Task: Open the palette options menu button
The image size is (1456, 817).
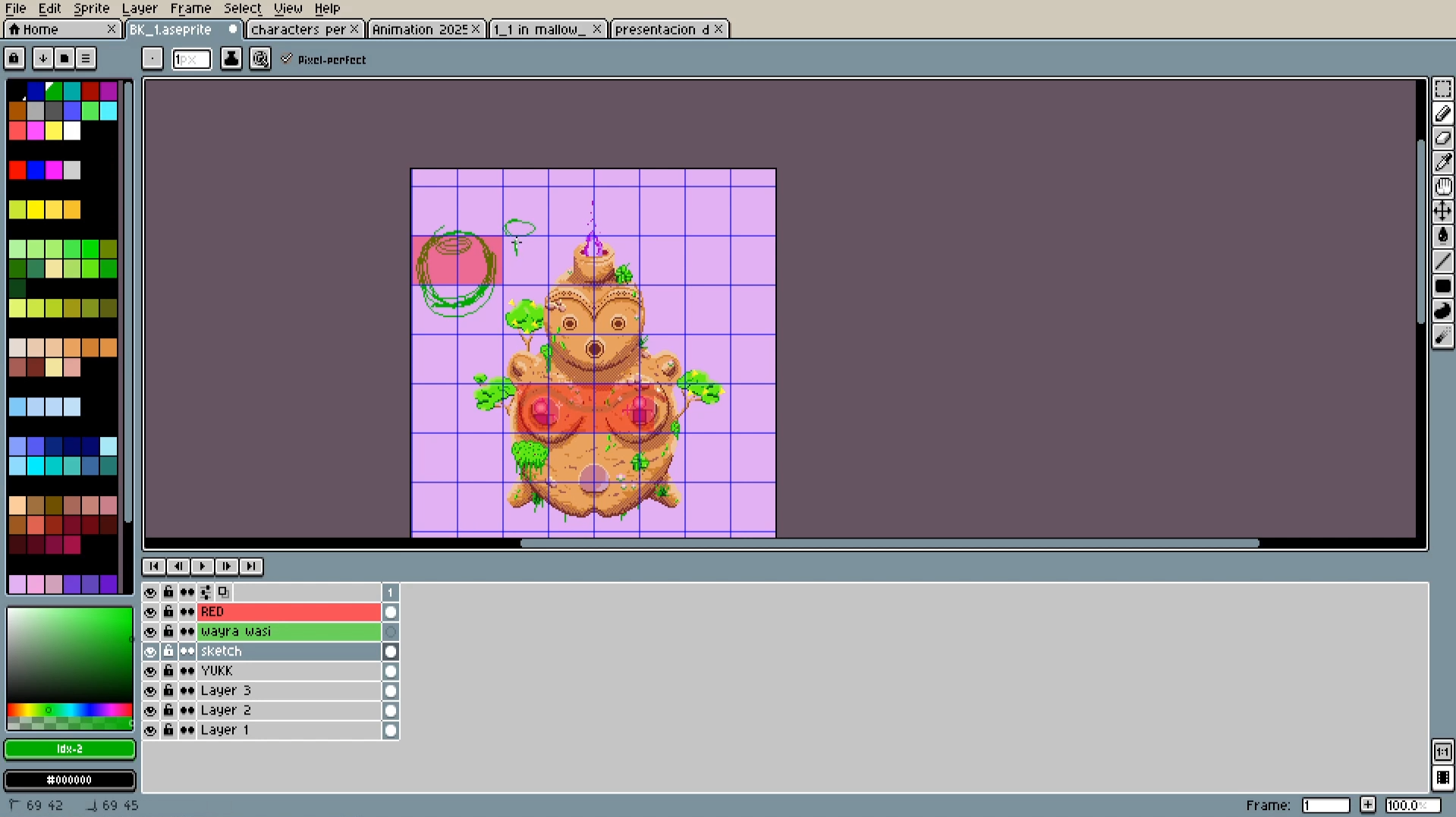Action: point(86,58)
